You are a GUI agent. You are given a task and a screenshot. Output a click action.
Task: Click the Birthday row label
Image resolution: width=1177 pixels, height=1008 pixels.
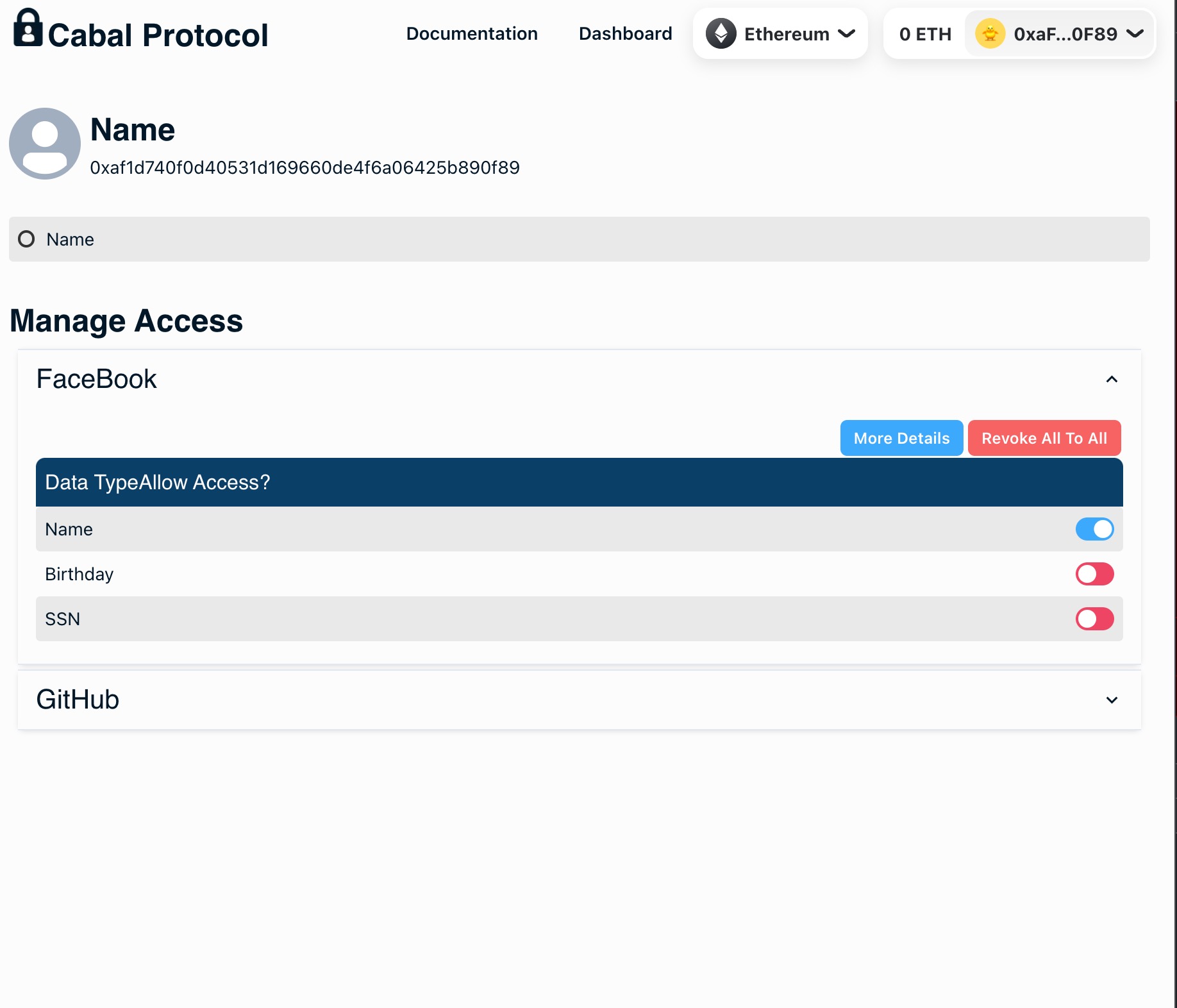point(79,574)
